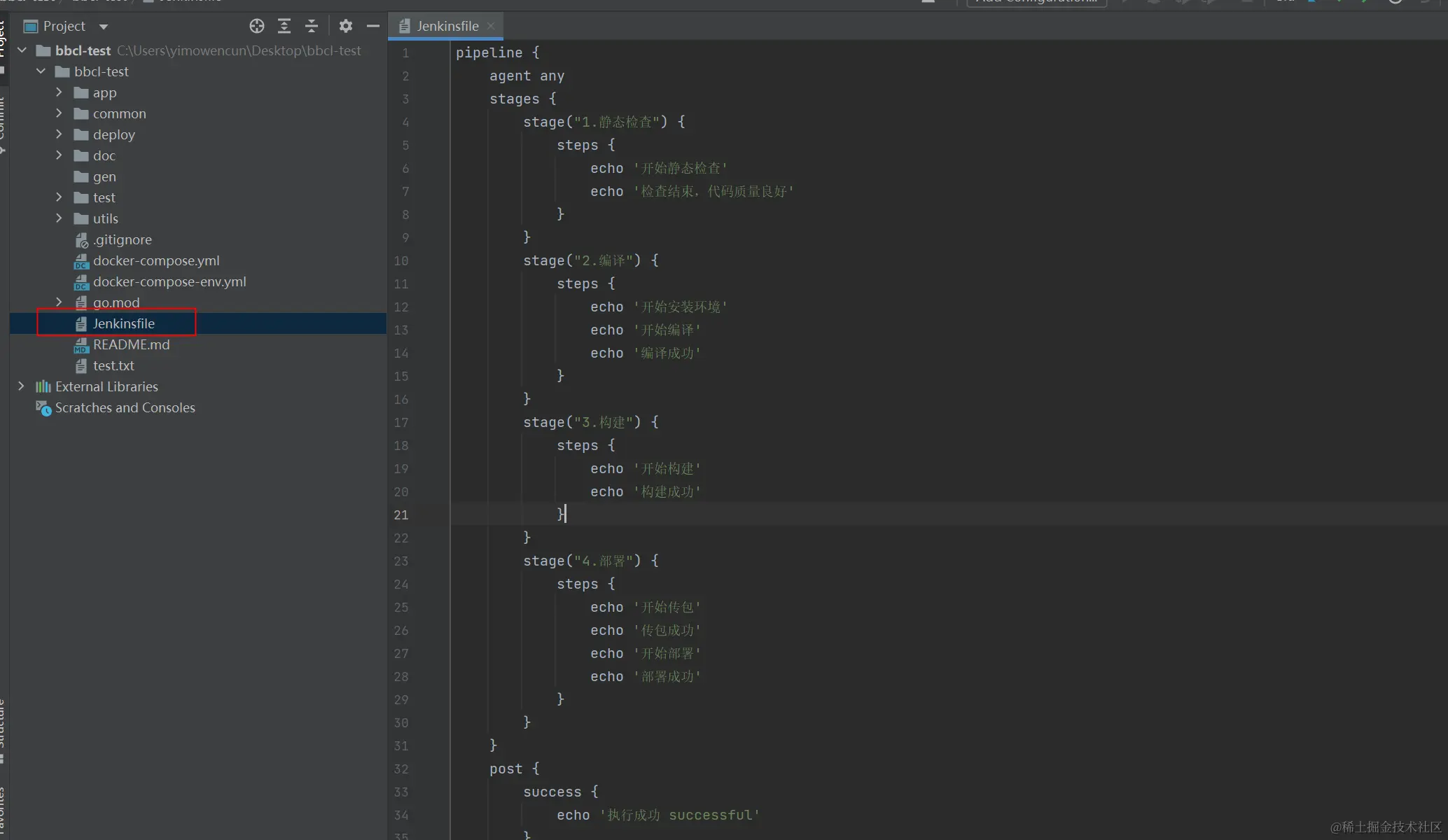Click line number 10 in gutter
Viewport: 1448px width, 840px height.
(x=401, y=260)
